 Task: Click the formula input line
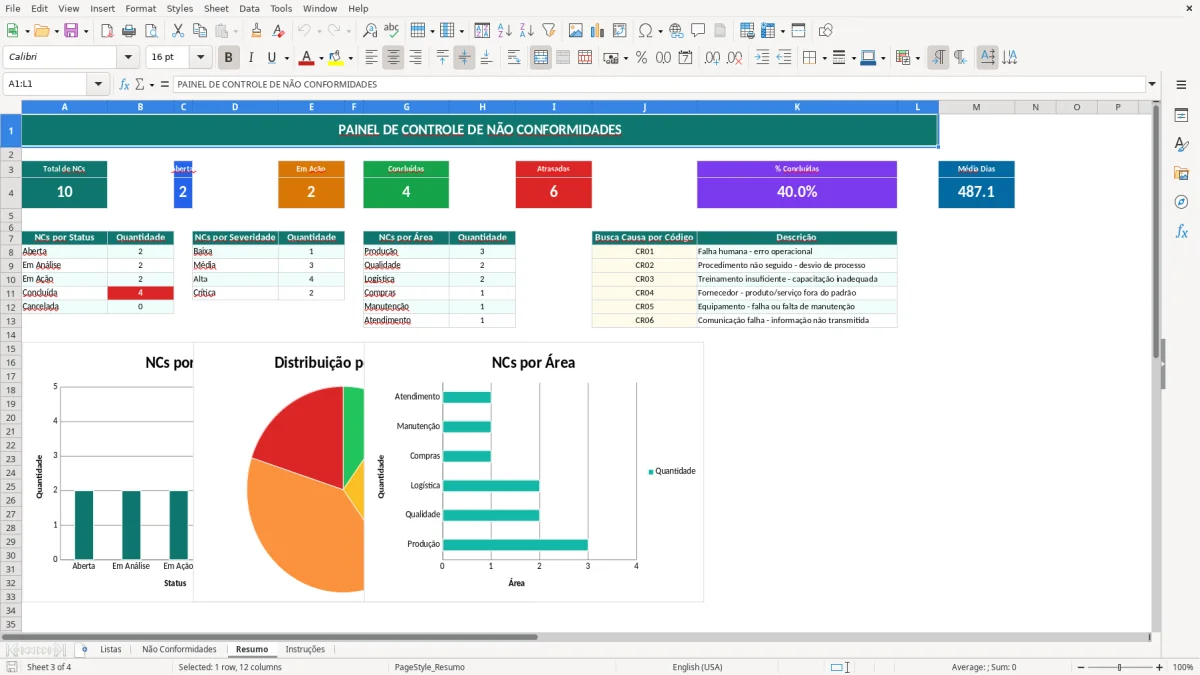(659, 84)
